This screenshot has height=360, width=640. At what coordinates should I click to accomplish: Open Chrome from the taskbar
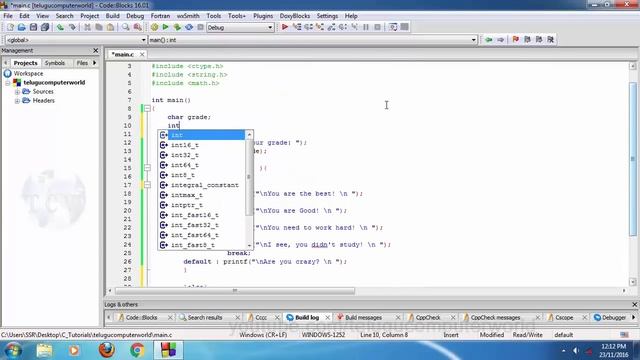137,350
